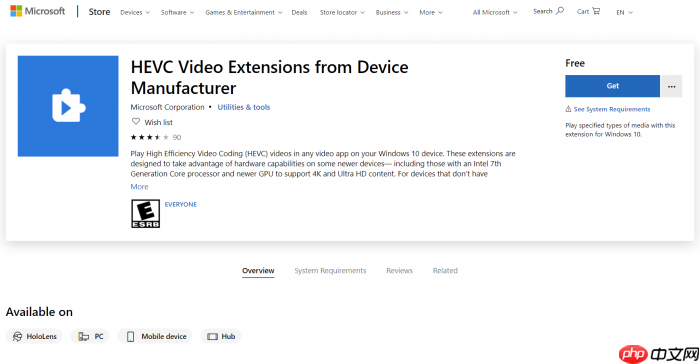
Task: Click the Microsoft logo
Action: click(x=38, y=11)
